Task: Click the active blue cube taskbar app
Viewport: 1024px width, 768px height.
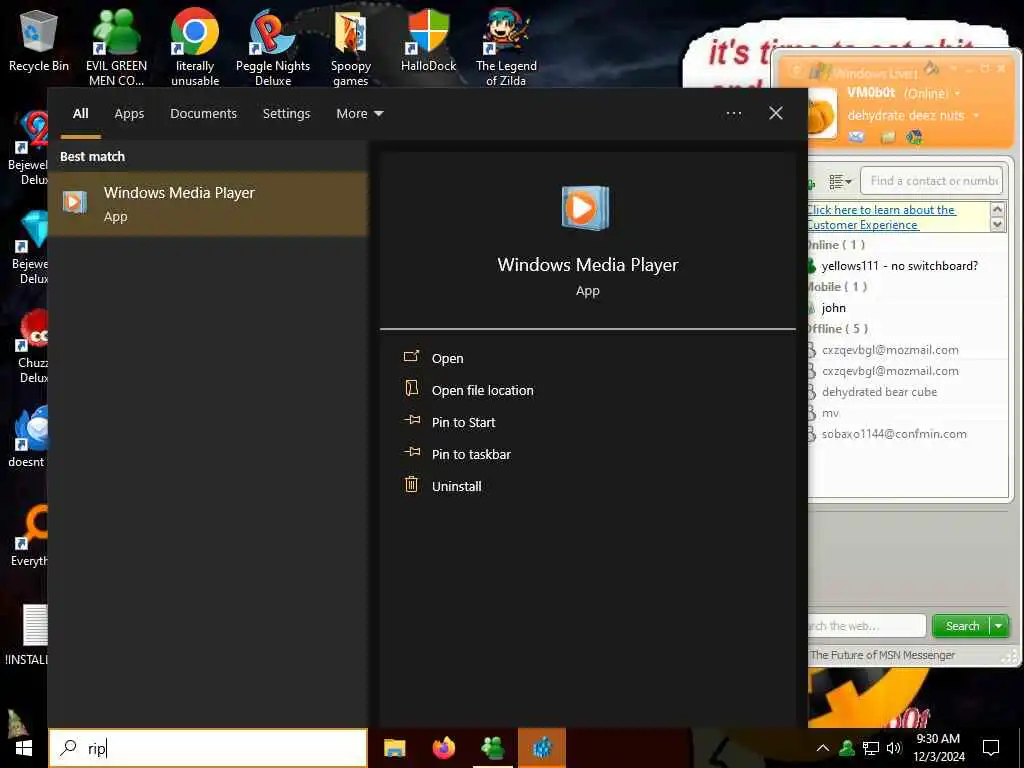Action: (541, 748)
